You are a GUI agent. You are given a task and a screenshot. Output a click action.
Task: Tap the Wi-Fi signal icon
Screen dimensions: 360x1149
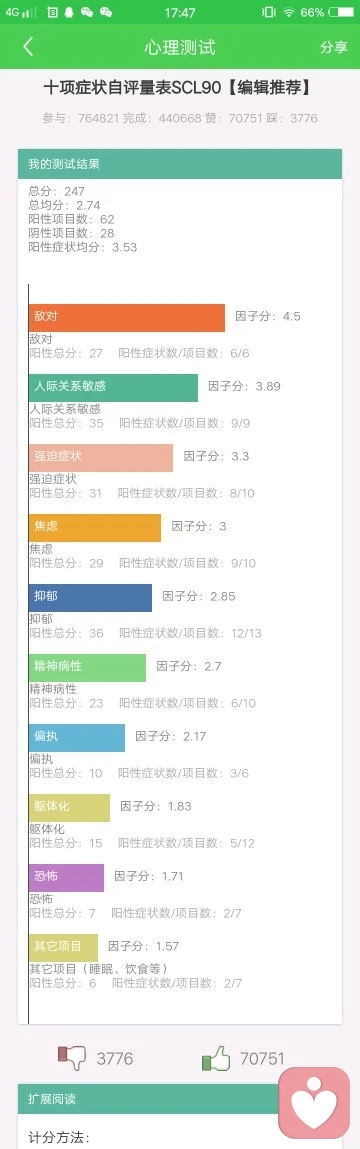(x=289, y=12)
